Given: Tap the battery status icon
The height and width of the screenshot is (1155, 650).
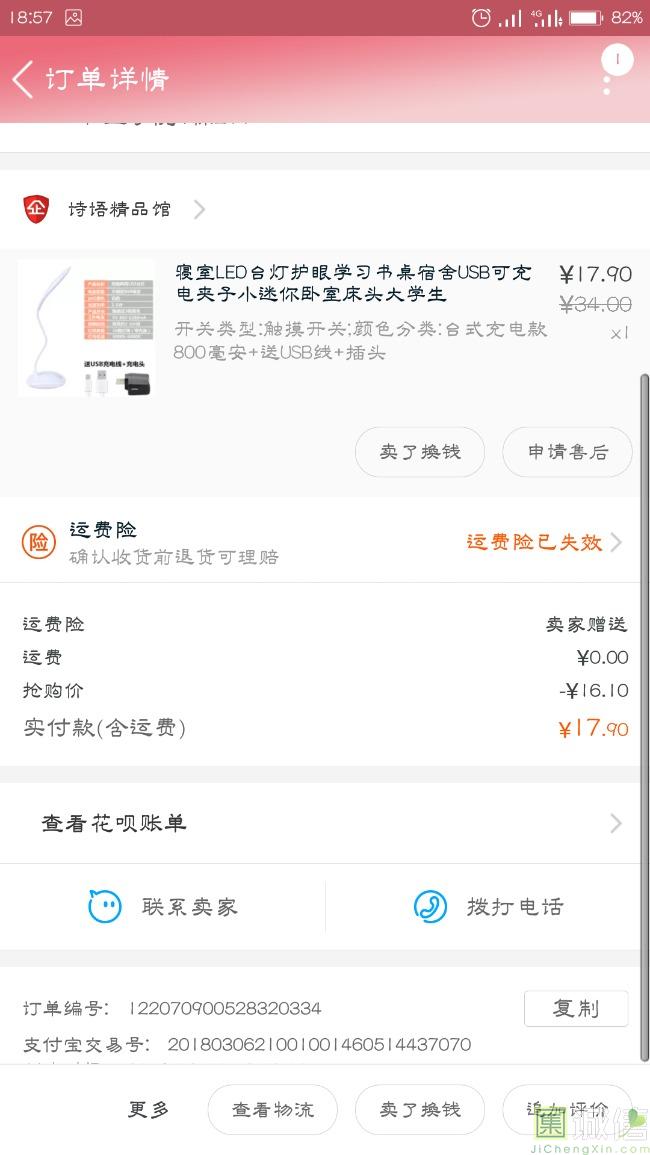Looking at the screenshot, I should point(585,17).
